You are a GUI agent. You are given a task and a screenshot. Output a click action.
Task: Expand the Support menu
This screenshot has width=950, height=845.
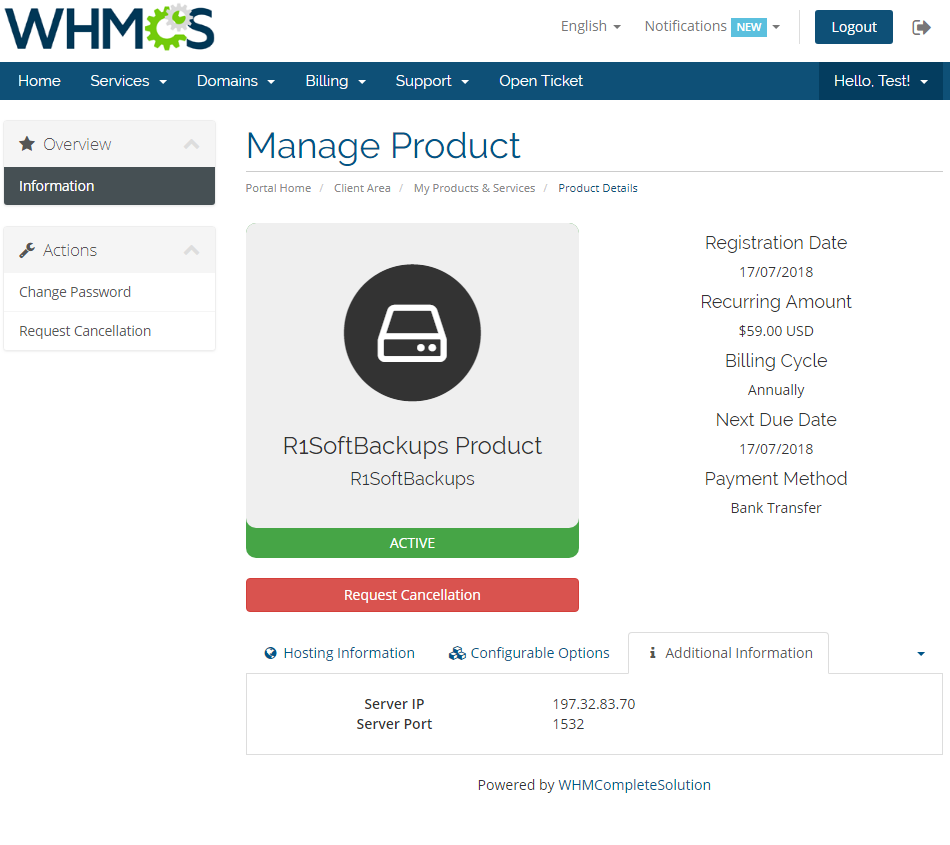point(432,81)
